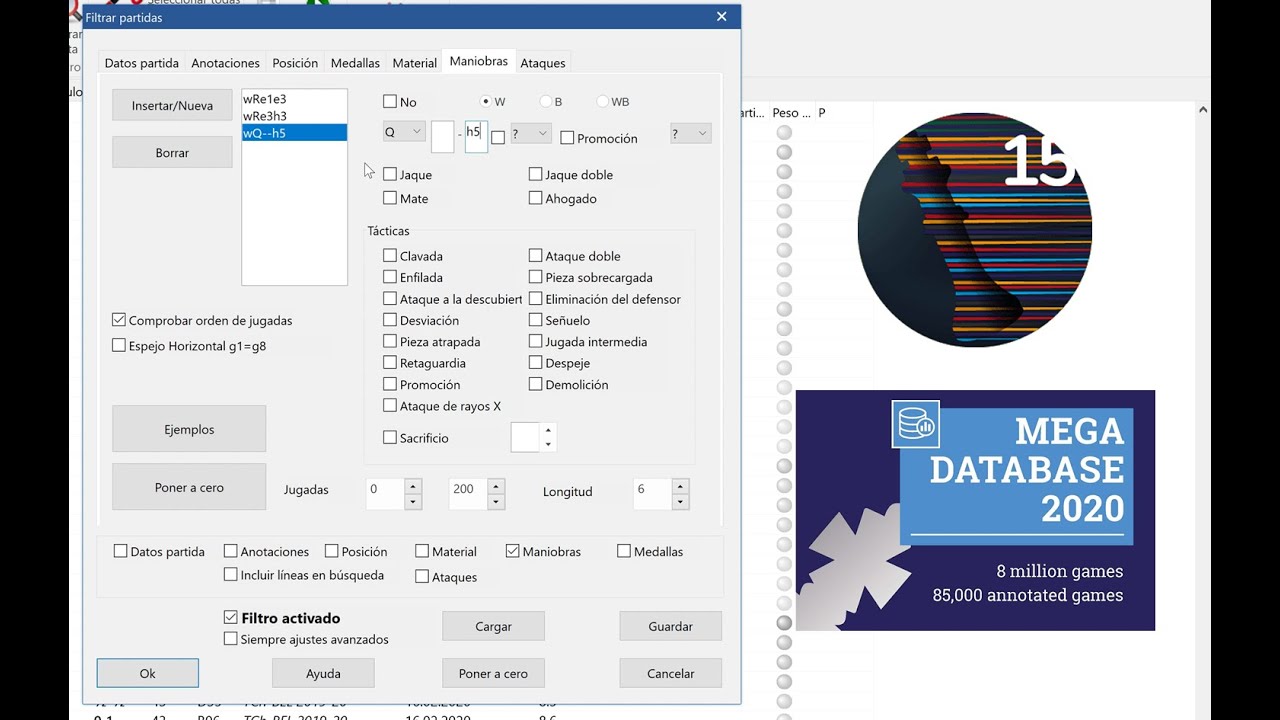Enable Incluir líneas en búsqueda
This screenshot has width=1280, height=720.
point(231,575)
